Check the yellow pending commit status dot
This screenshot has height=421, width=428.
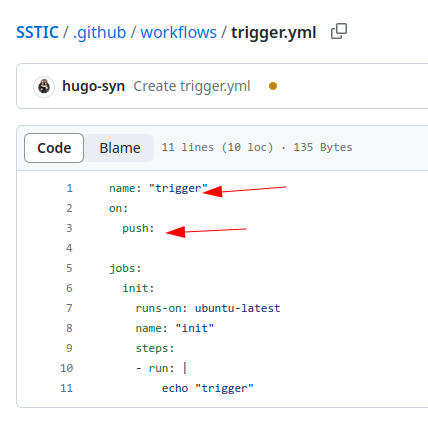[273, 86]
